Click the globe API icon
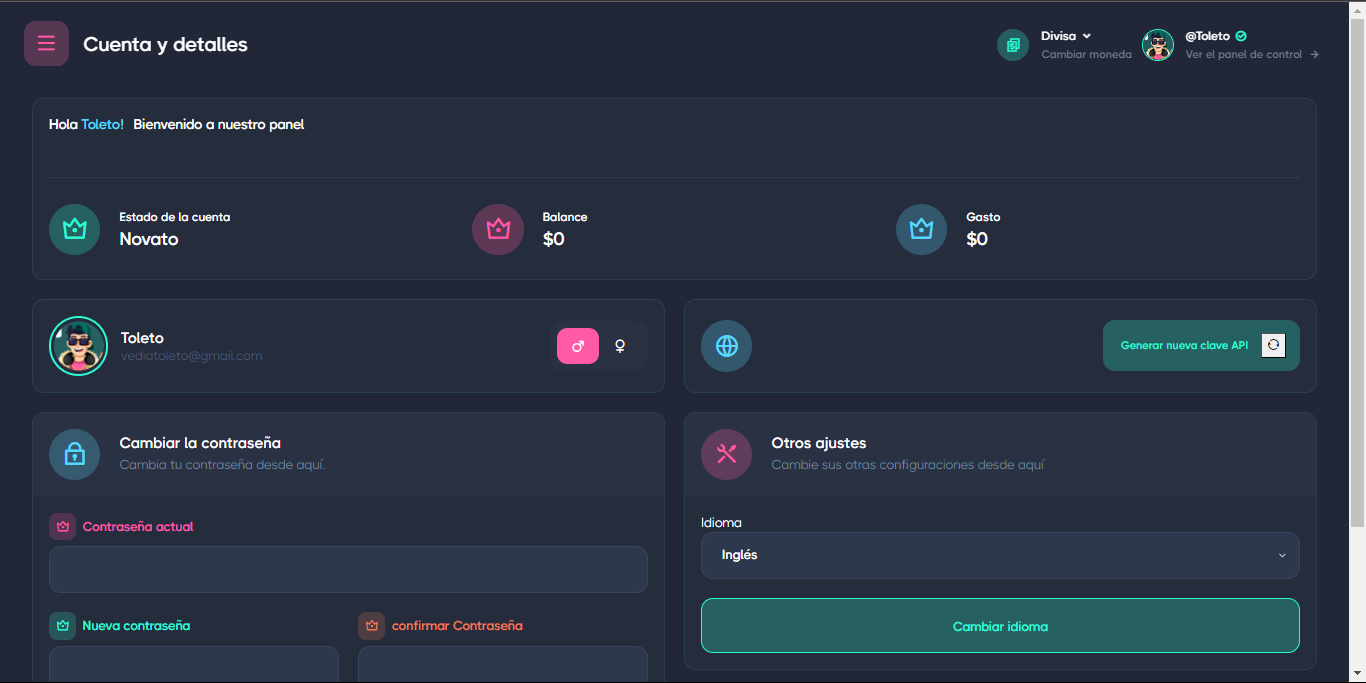 click(727, 346)
